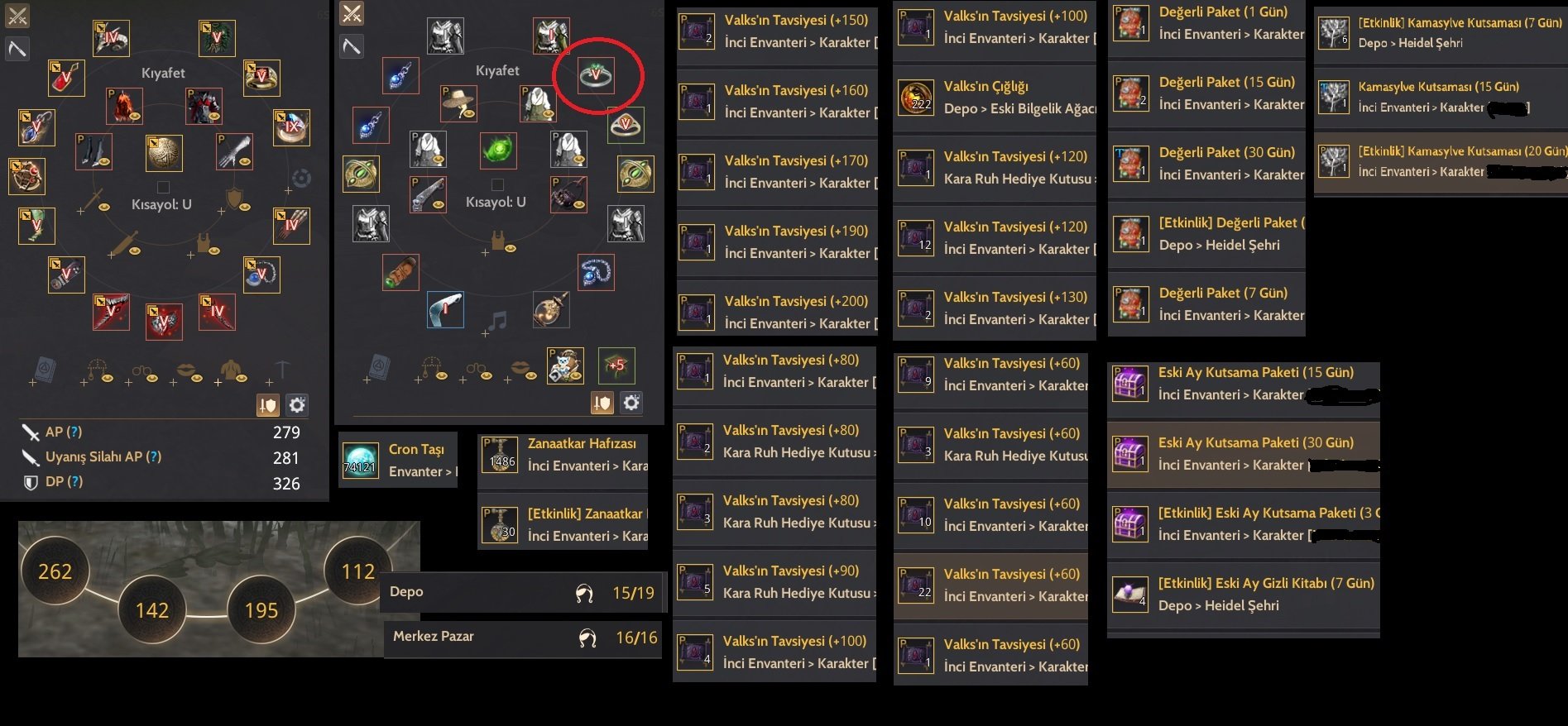Click the red-circled ring slot icon

tap(596, 76)
